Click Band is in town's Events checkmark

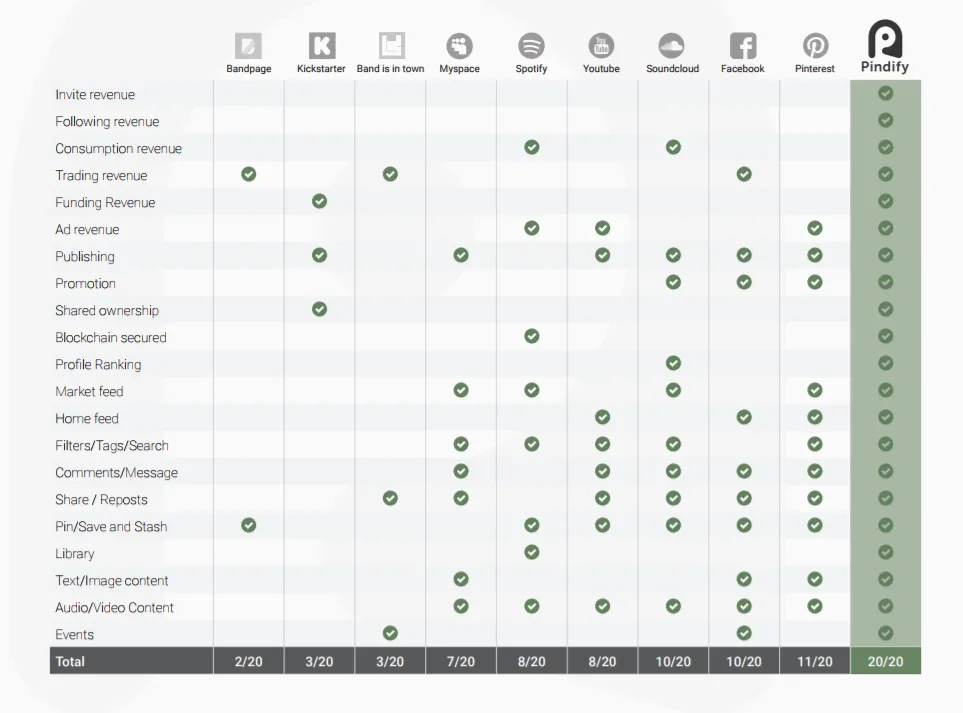pyautogui.click(x=390, y=633)
